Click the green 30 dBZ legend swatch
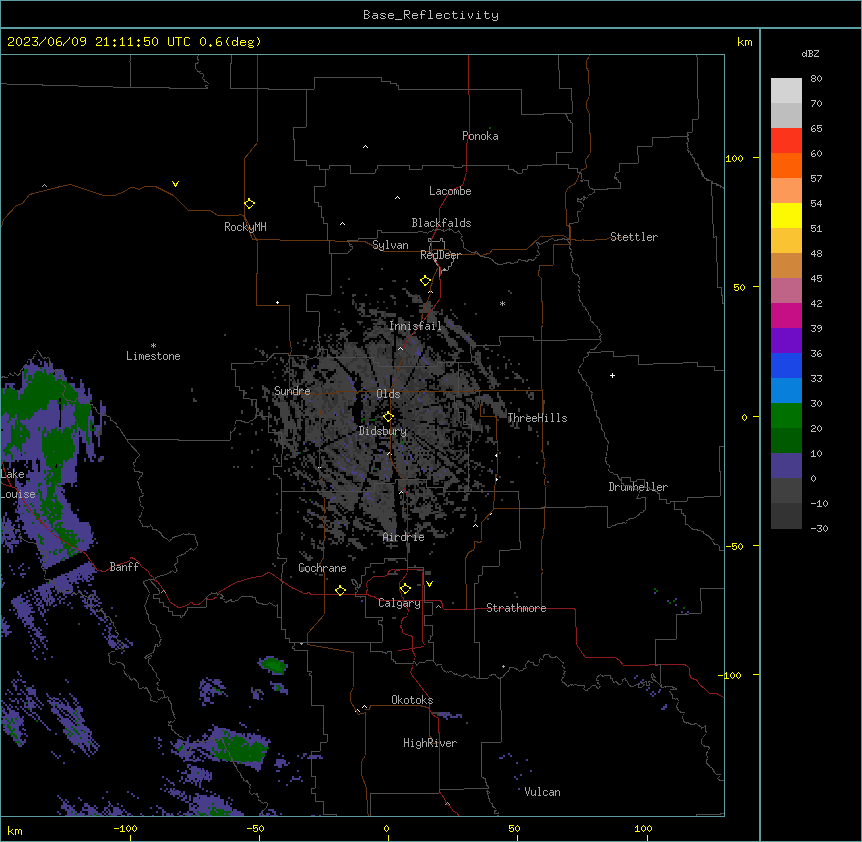862x842 pixels. coord(786,416)
